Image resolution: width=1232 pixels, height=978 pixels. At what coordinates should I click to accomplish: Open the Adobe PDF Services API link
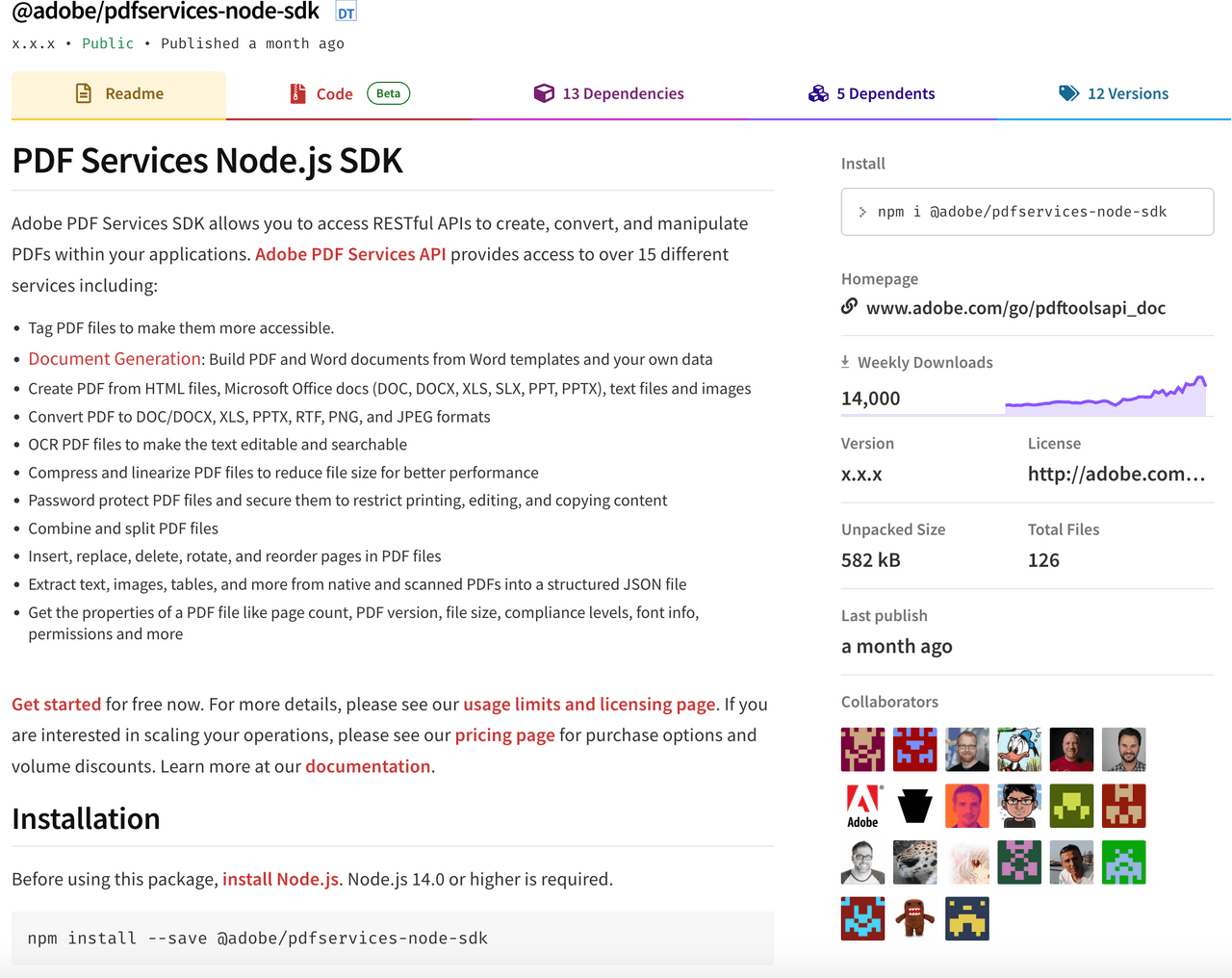pyautogui.click(x=350, y=254)
